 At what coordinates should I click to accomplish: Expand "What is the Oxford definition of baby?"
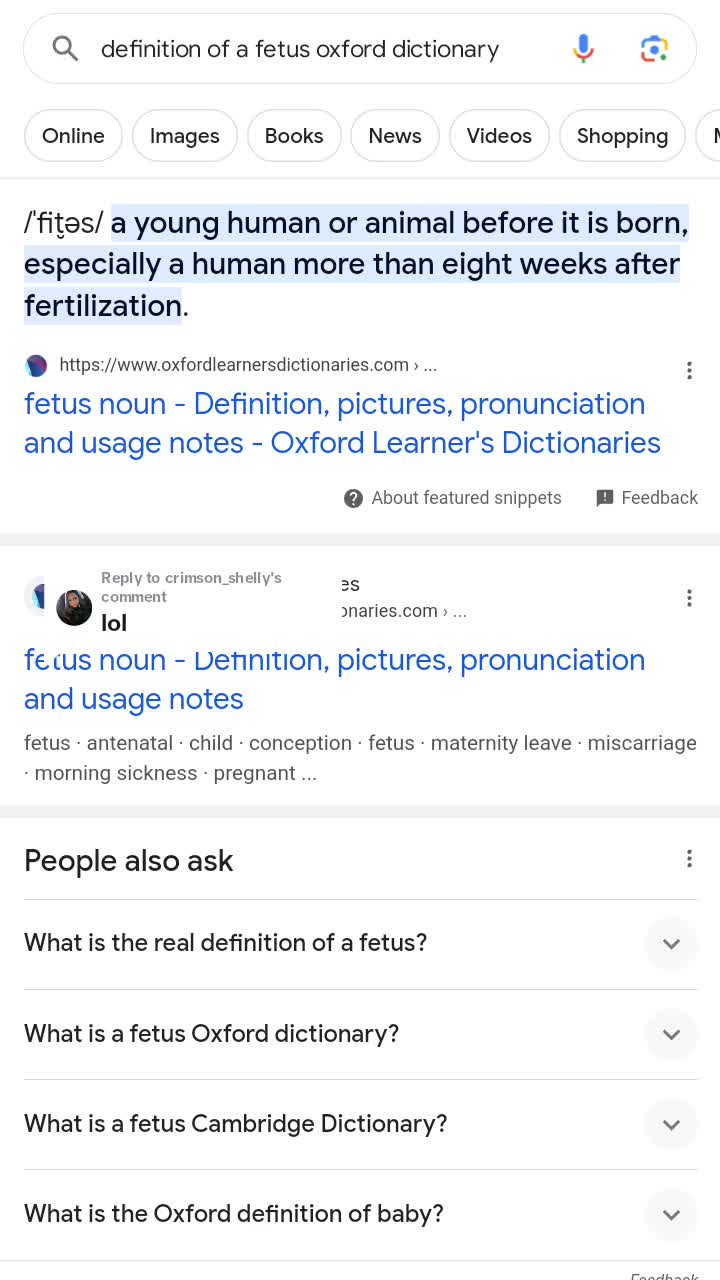pyautogui.click(x=671, y=1214)
